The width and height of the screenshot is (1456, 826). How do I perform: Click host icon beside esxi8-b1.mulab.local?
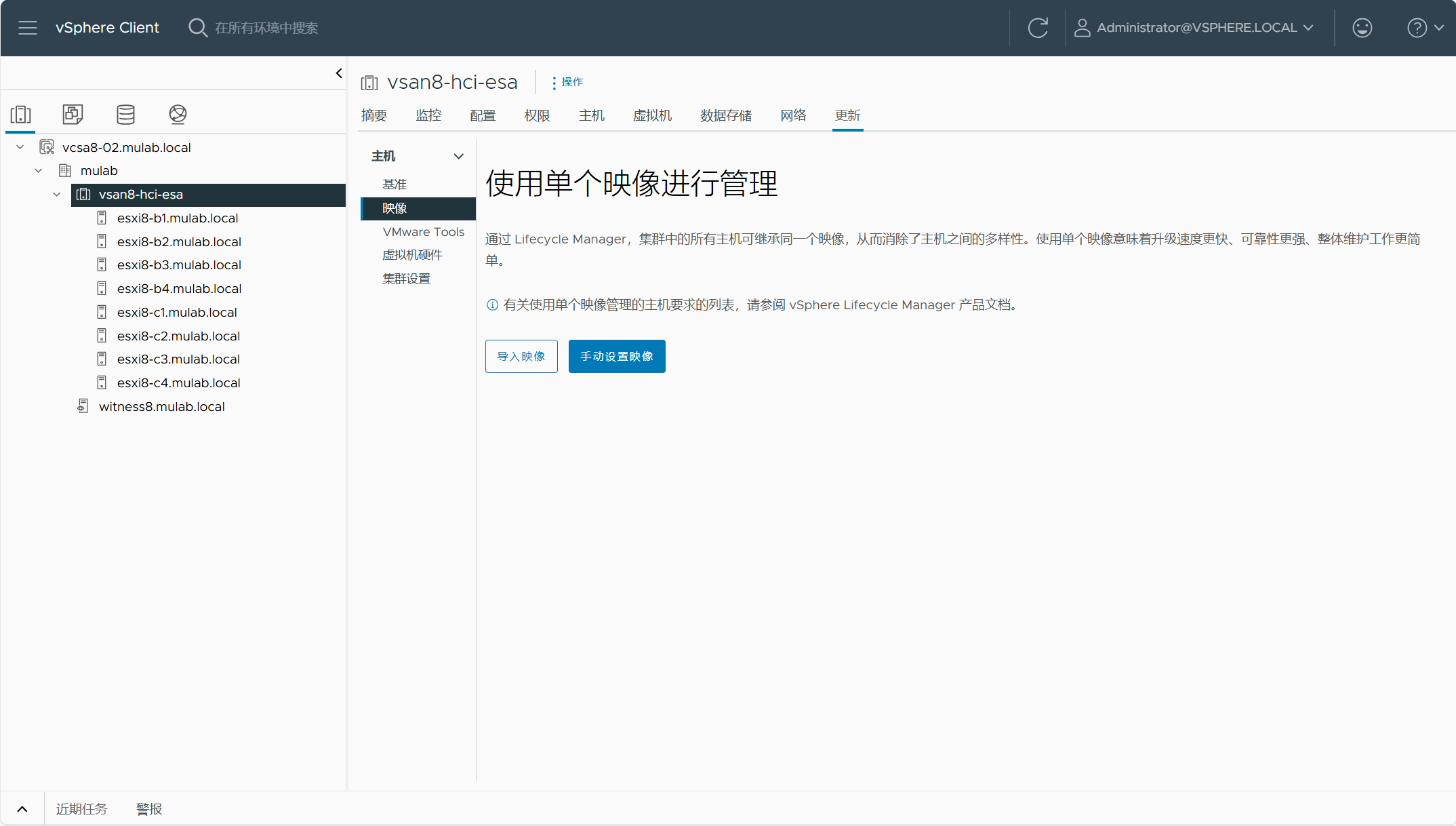[102, 218]
